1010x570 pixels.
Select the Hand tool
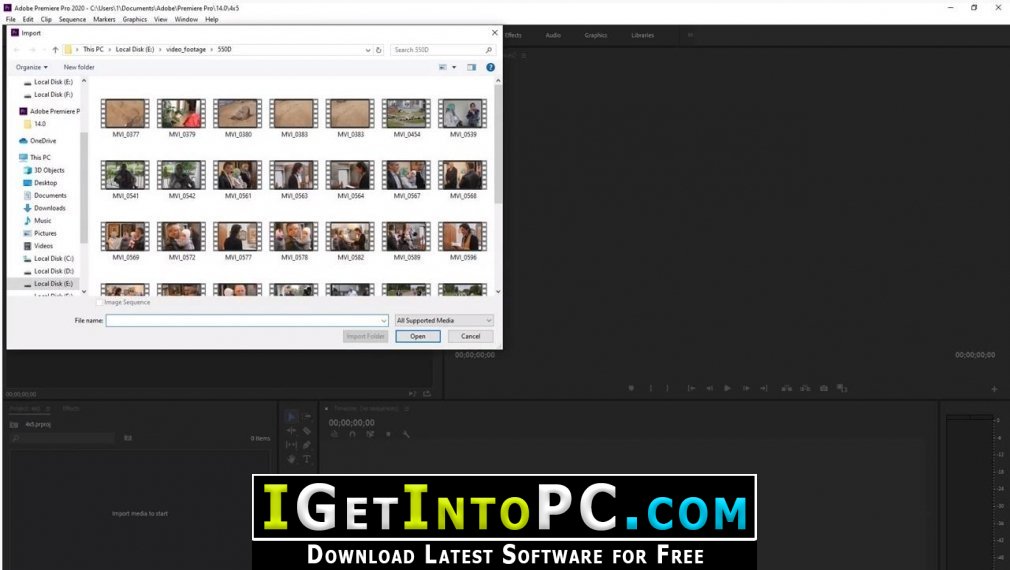click(291, 459)
